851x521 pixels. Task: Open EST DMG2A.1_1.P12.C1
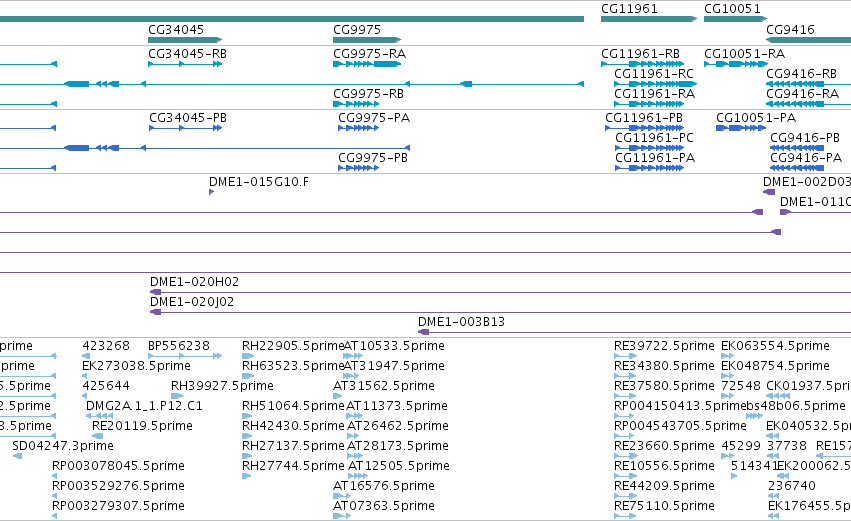click(x=144, y=405)
